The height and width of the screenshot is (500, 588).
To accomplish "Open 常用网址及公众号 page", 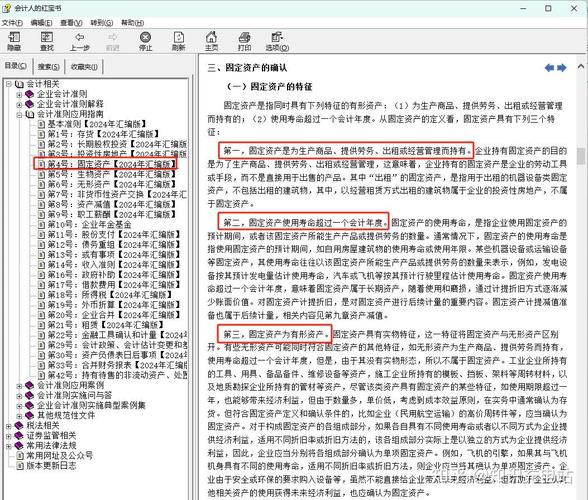I will coord(59,456).
